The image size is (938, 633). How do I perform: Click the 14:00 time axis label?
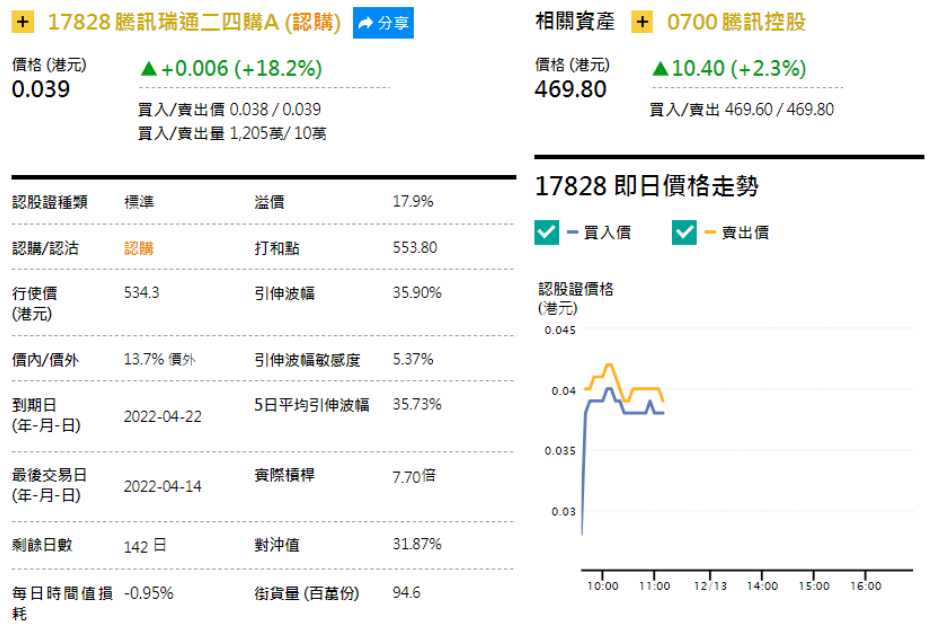pos(762,586)
